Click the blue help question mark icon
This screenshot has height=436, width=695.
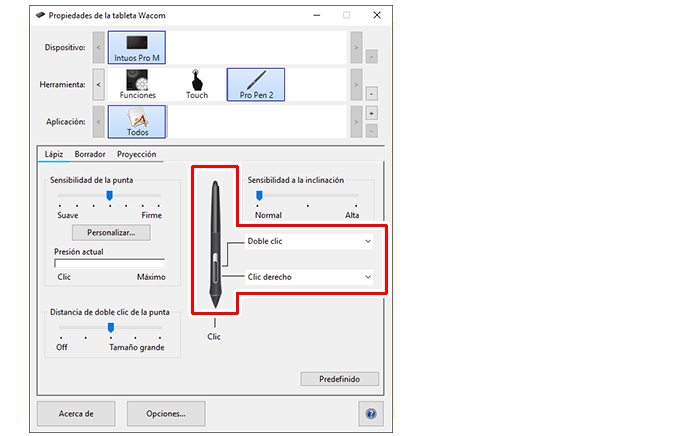click(370, 413)
